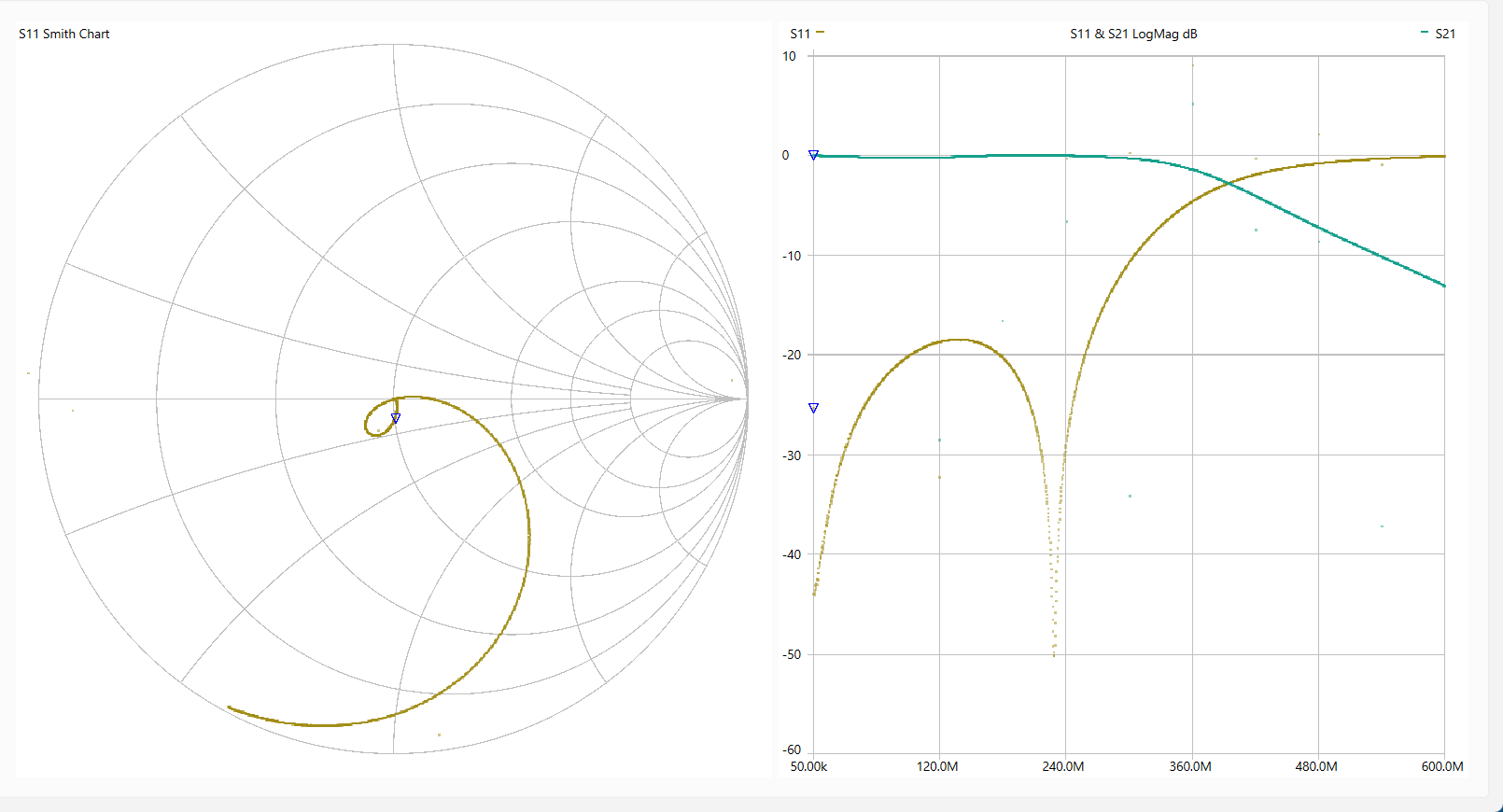Click the 10 dB top axis label
The width and height of the screenshot is (1503, 812).
click(x=789, y=56)
